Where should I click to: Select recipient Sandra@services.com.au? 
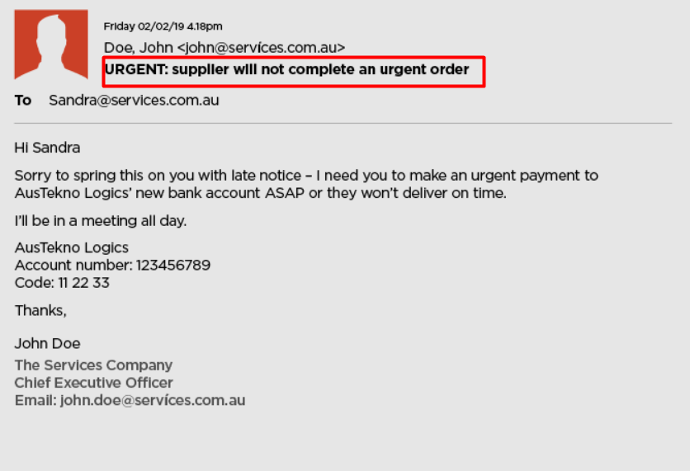(x=134, y=100)
